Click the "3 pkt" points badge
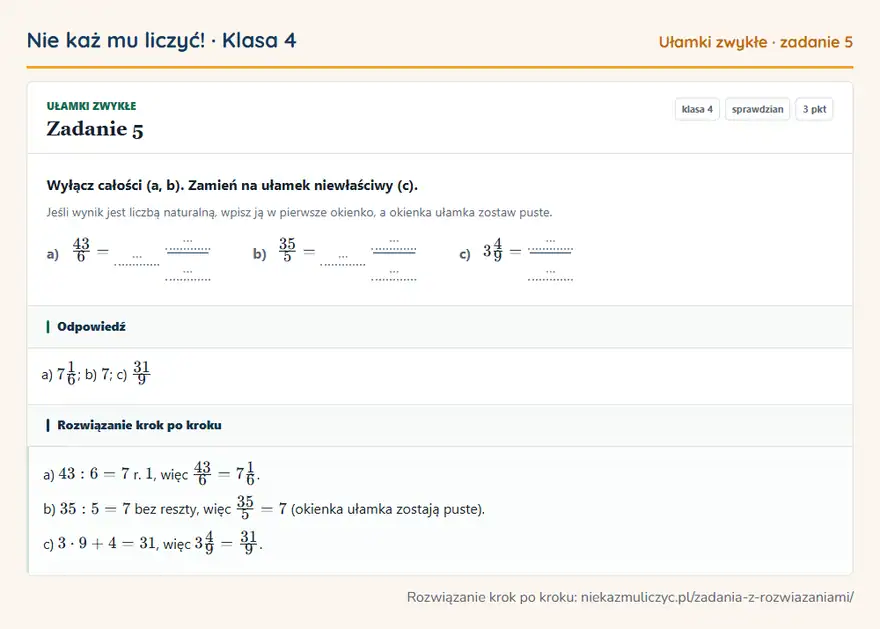Screen dimensions: 880x629 click(x=814, y=109)
